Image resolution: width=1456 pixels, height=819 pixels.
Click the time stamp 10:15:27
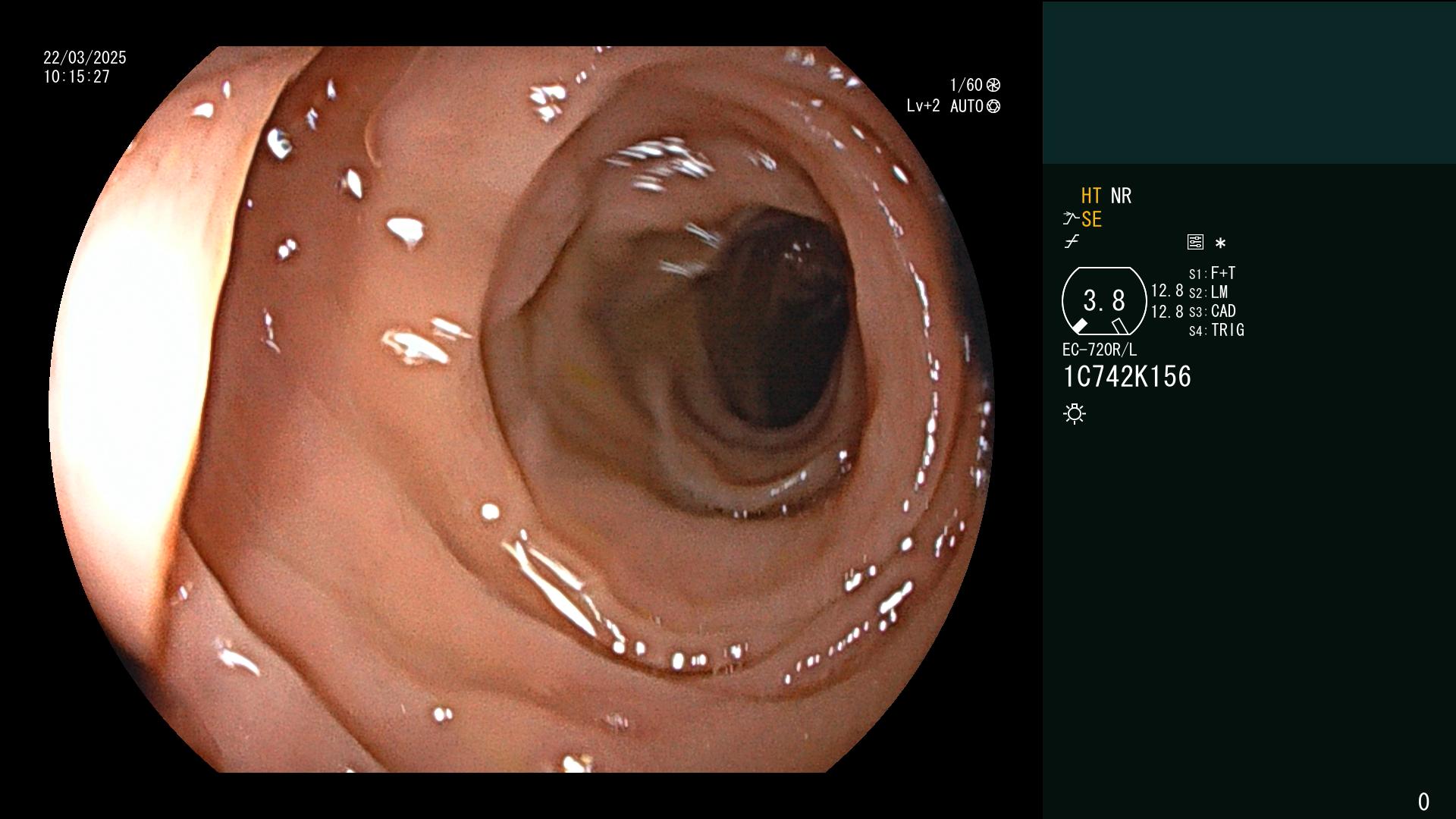click(77, 77)
